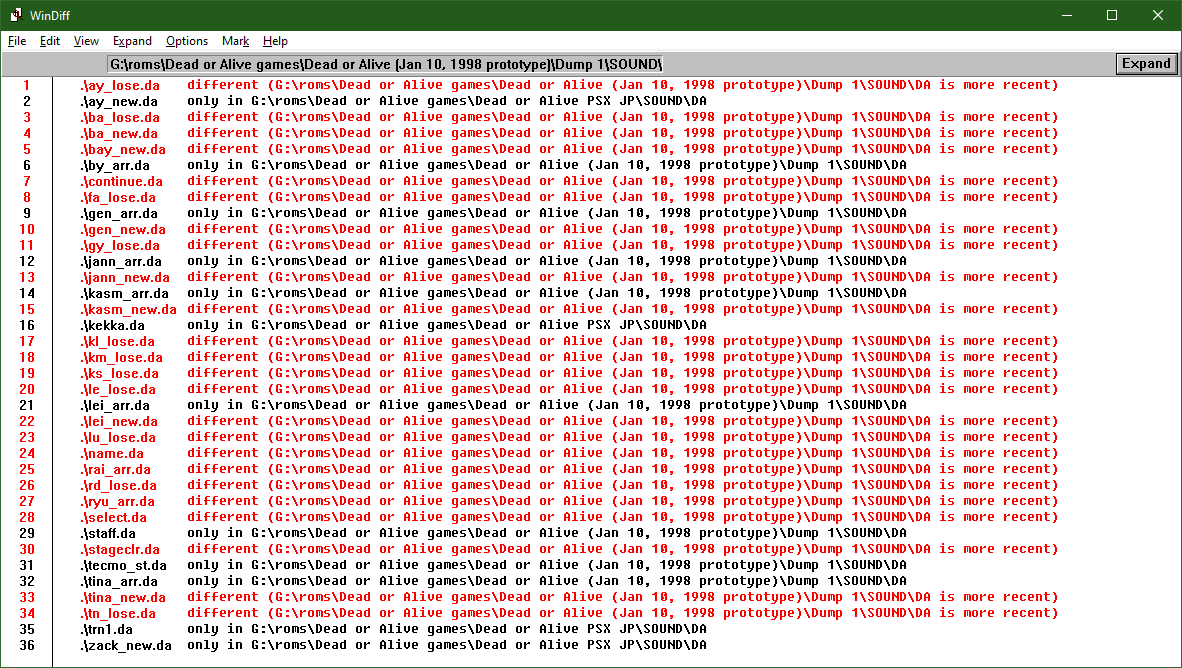
Task: Click line number 36 in the margin
Action: pyautogui.click(x=26, y=645)
